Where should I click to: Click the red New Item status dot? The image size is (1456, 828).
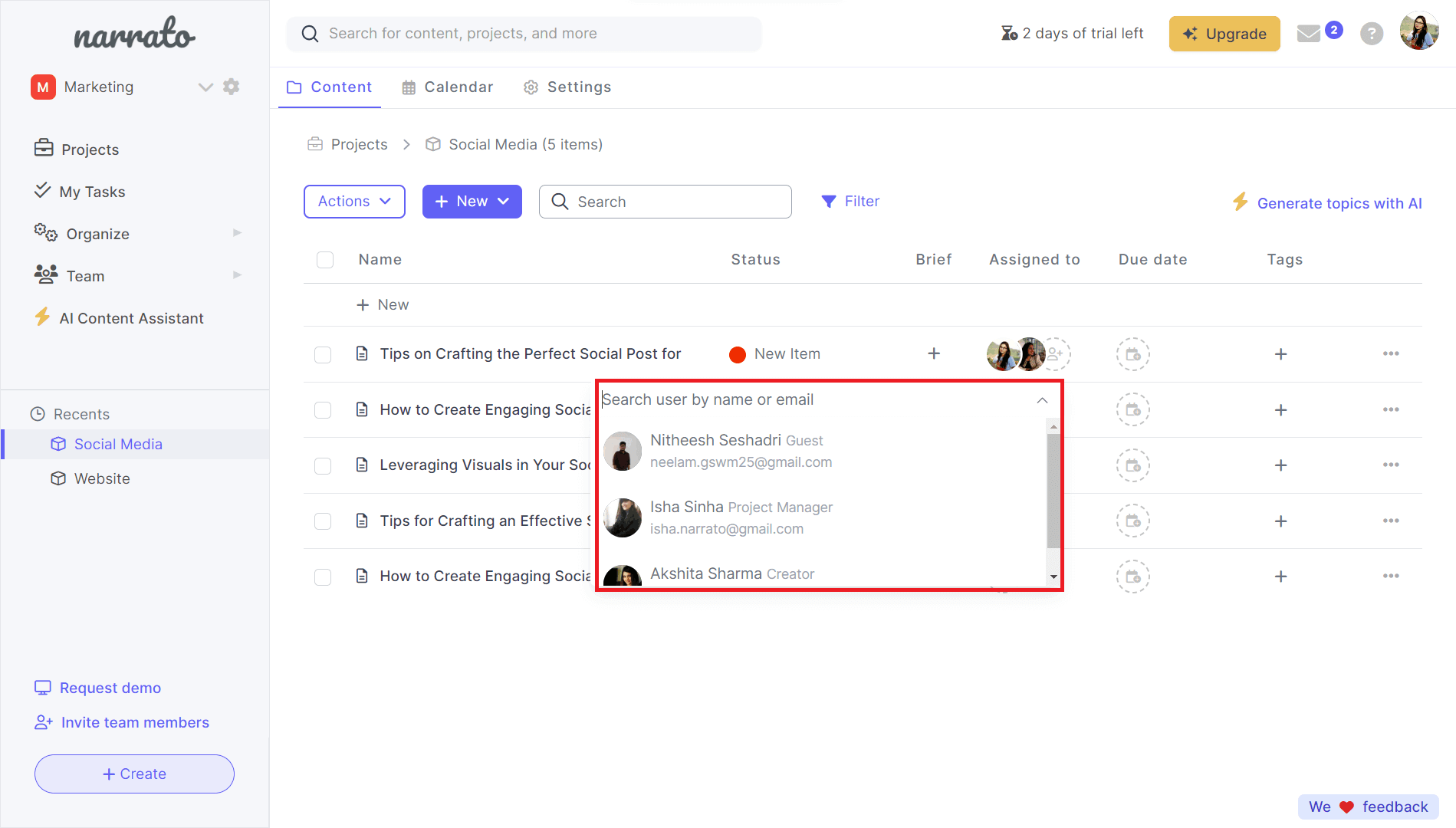coord(738,354)
